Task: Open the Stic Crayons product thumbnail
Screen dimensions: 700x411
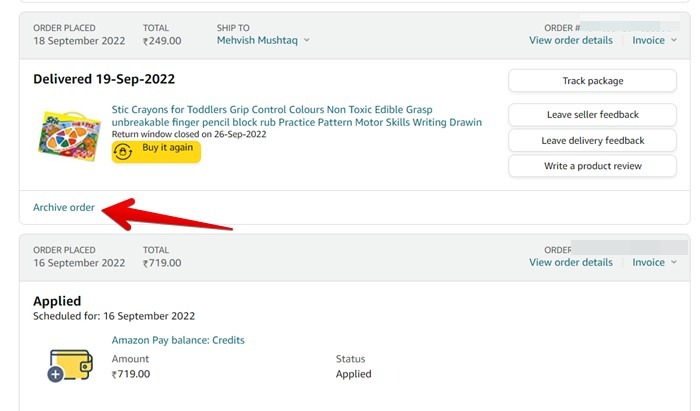Action: [x=69, y=136]
